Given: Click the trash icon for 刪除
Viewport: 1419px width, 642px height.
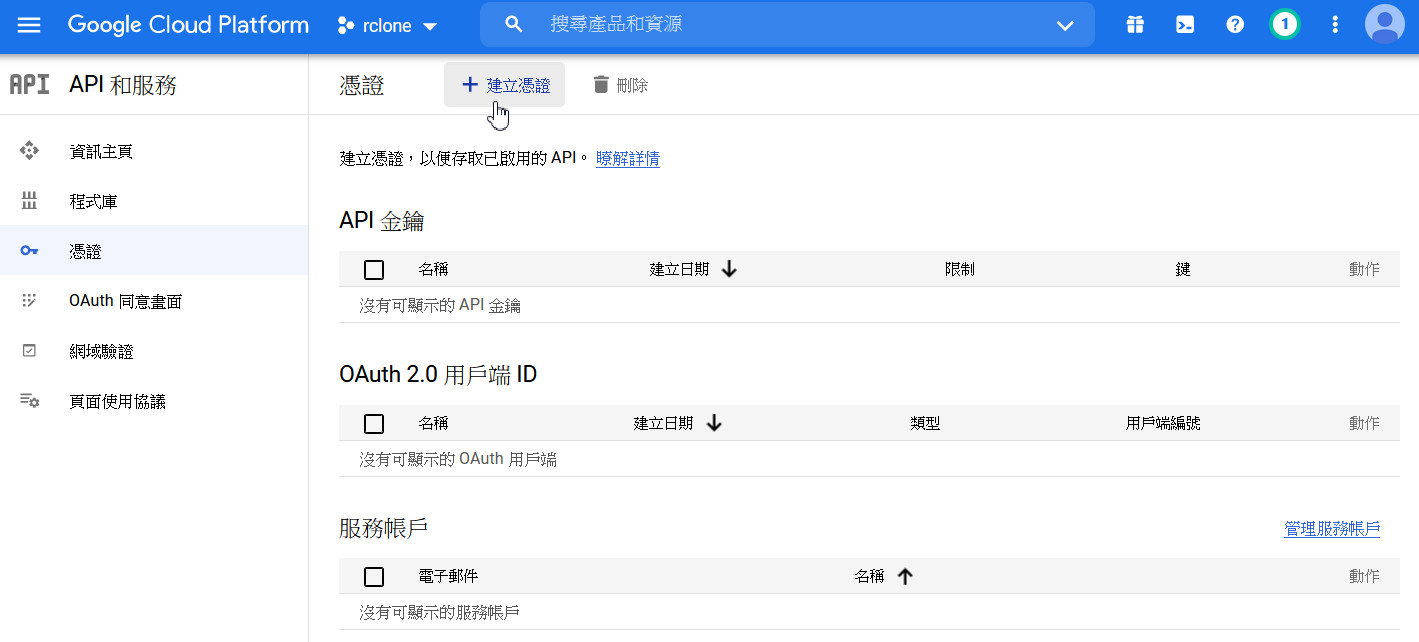Looking at the screenshot, I should [601, 85].
